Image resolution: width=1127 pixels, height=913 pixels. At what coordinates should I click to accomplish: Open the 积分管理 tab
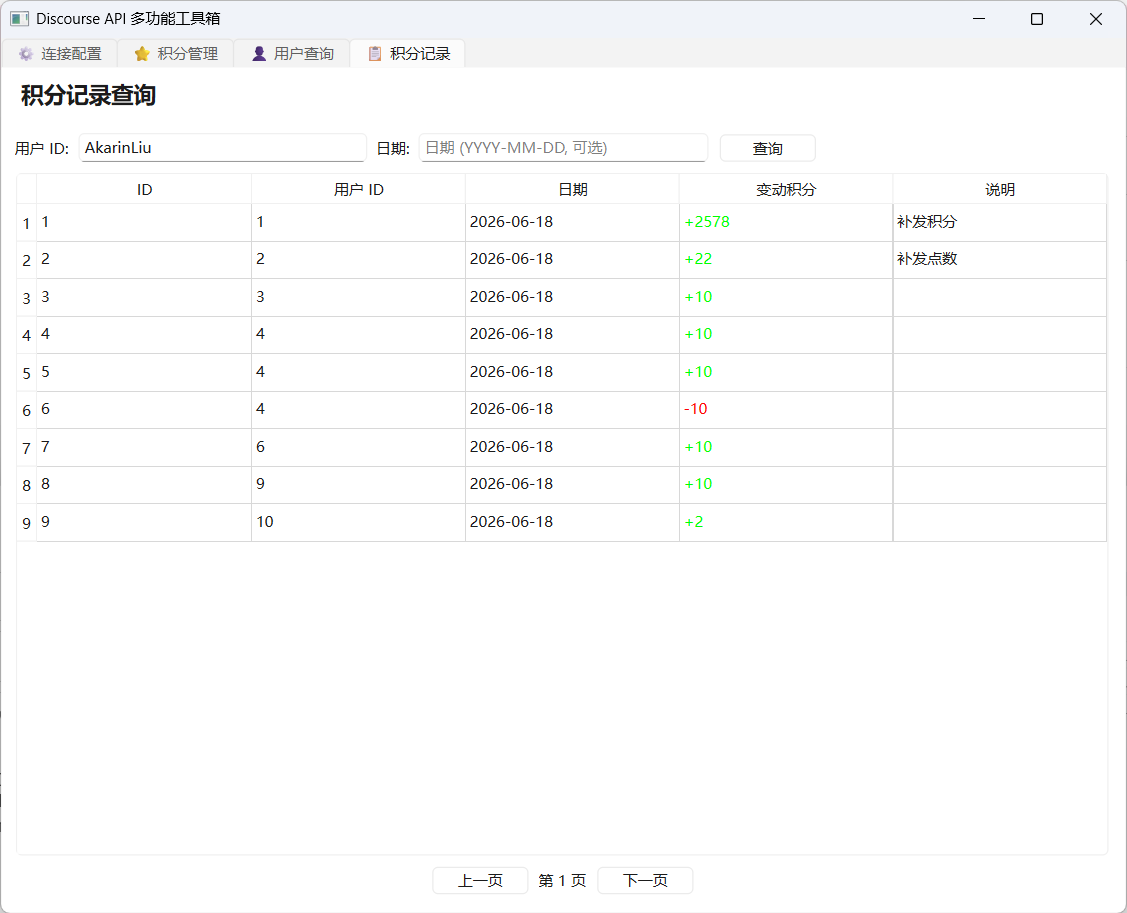pyautogui.click(x=176, y=54)
